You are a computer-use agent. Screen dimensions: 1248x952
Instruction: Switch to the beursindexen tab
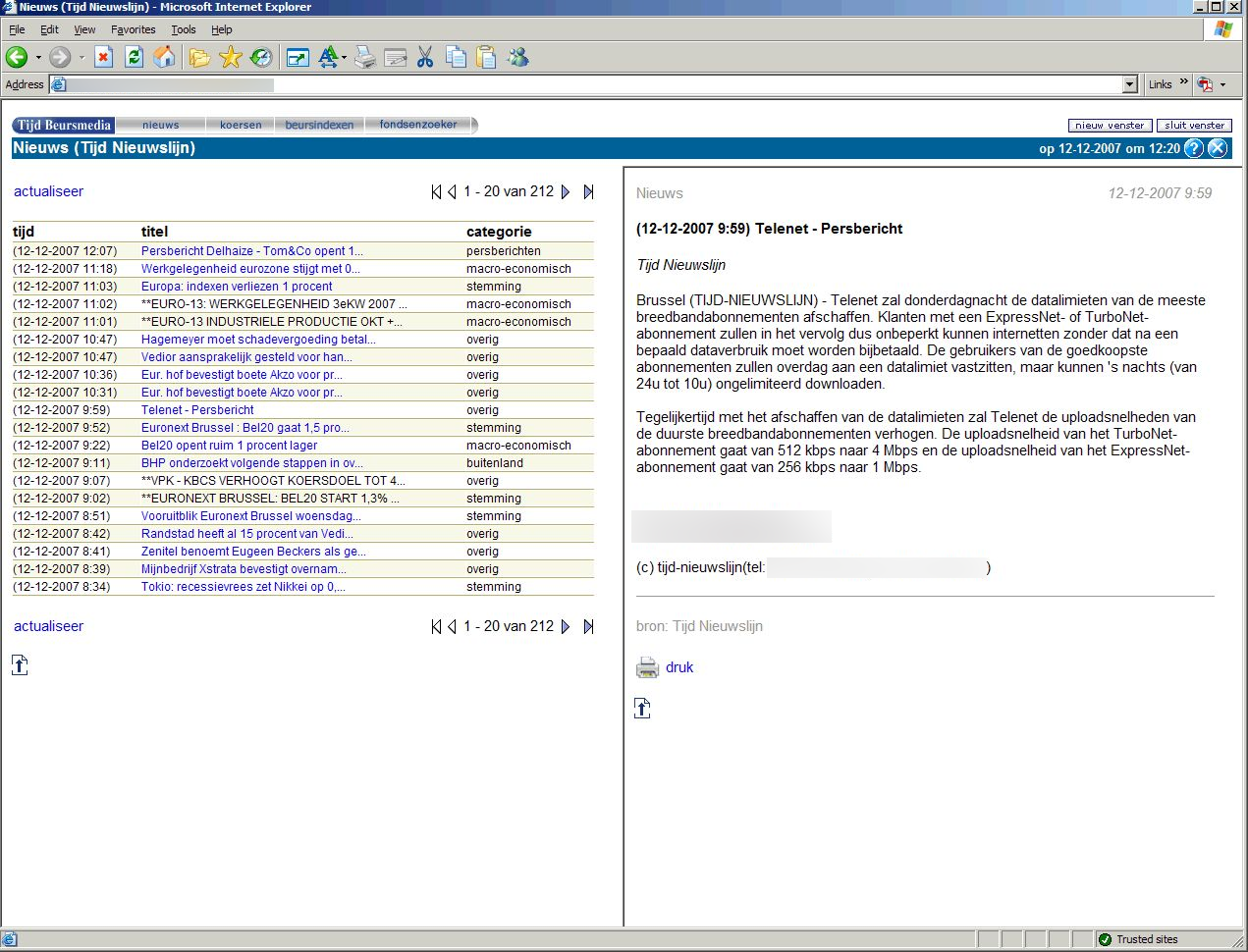click(x=319, y=125)
